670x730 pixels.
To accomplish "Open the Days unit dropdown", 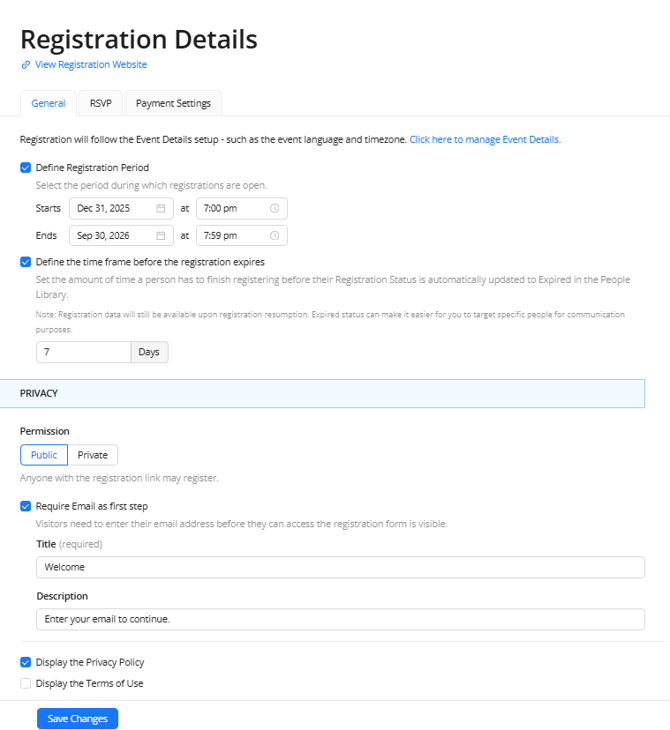I will pyautogui.click(x=149, y=352).
